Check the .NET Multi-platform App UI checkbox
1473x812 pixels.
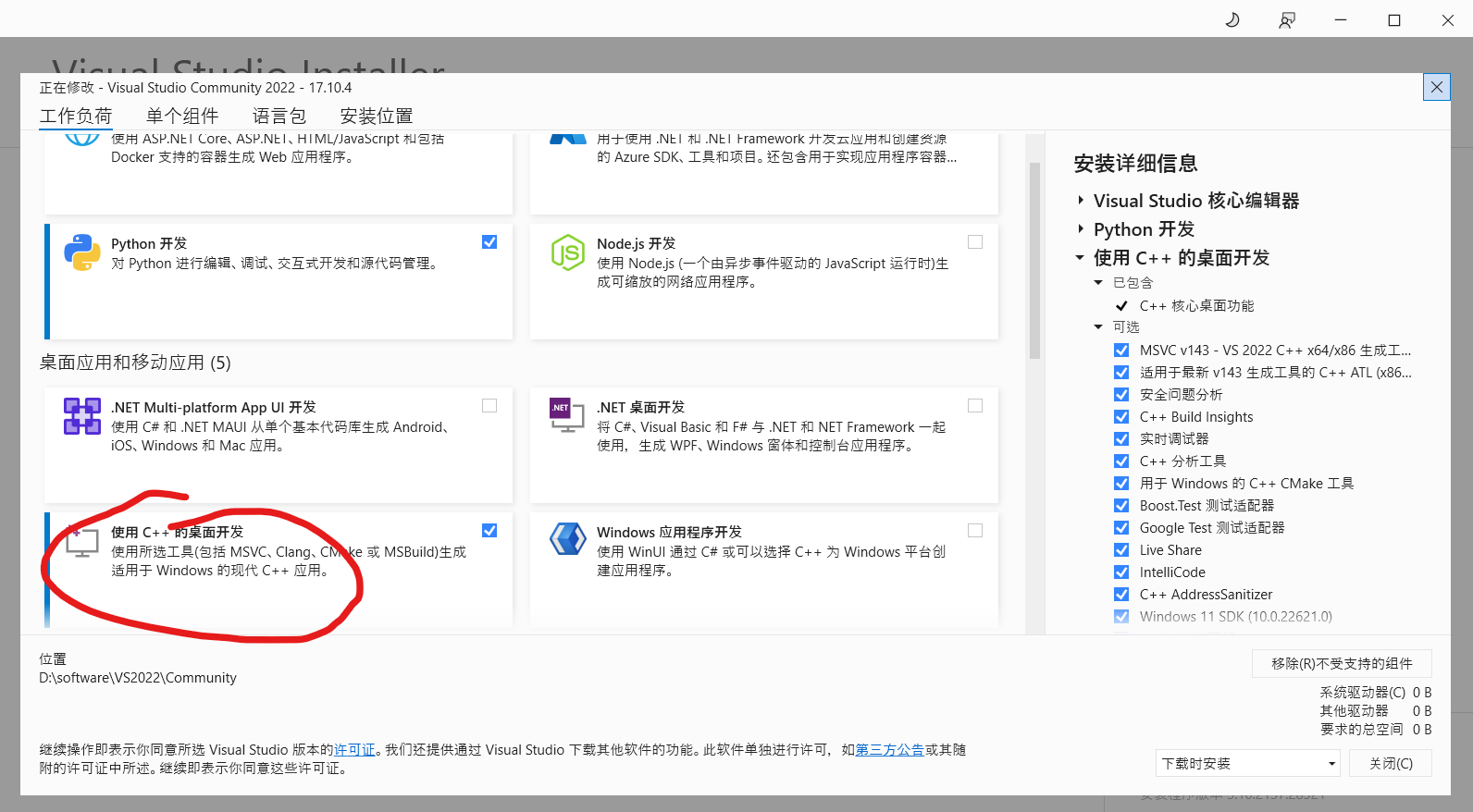tap(489, 406)
